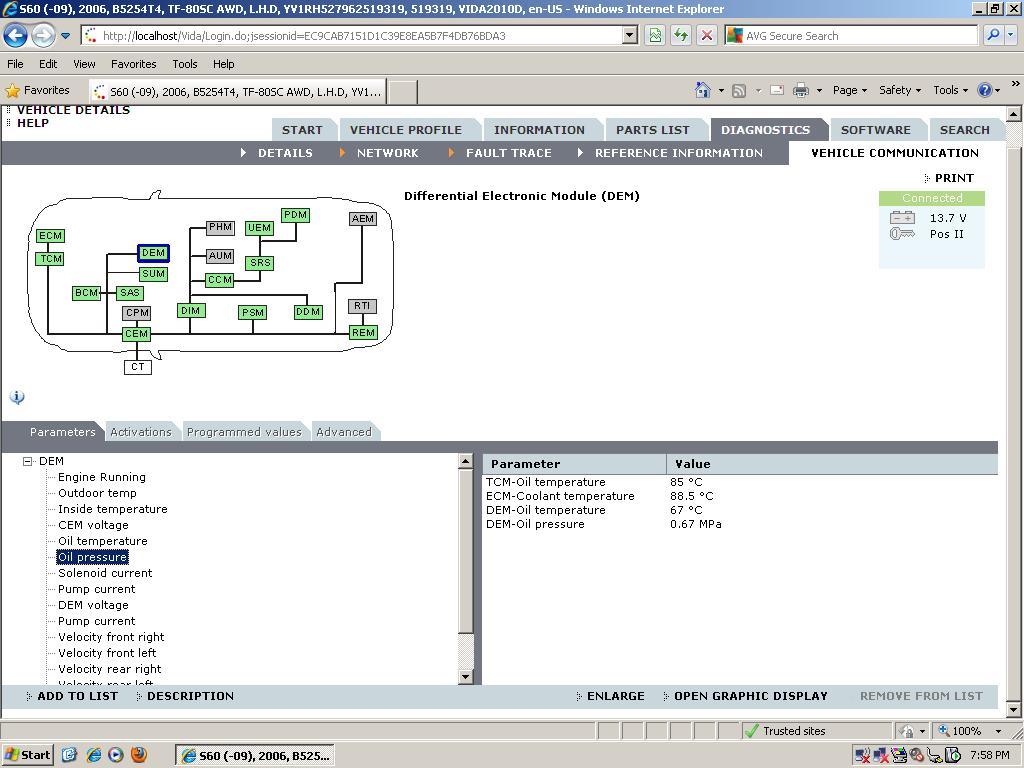The image size is (1024, 768).
Task: Select the UEM module node
Action: pyautogui.click(x=259, y=228)
